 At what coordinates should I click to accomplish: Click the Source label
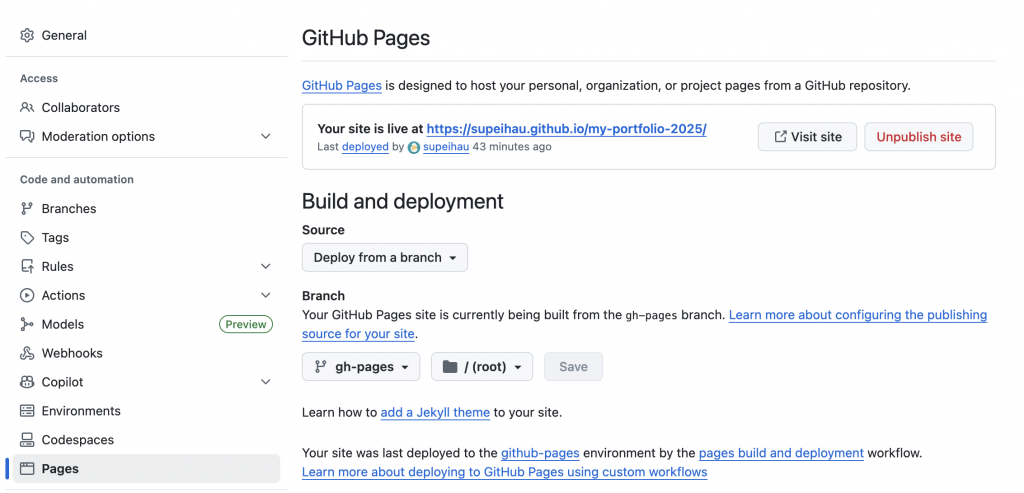tap(323, 230)
